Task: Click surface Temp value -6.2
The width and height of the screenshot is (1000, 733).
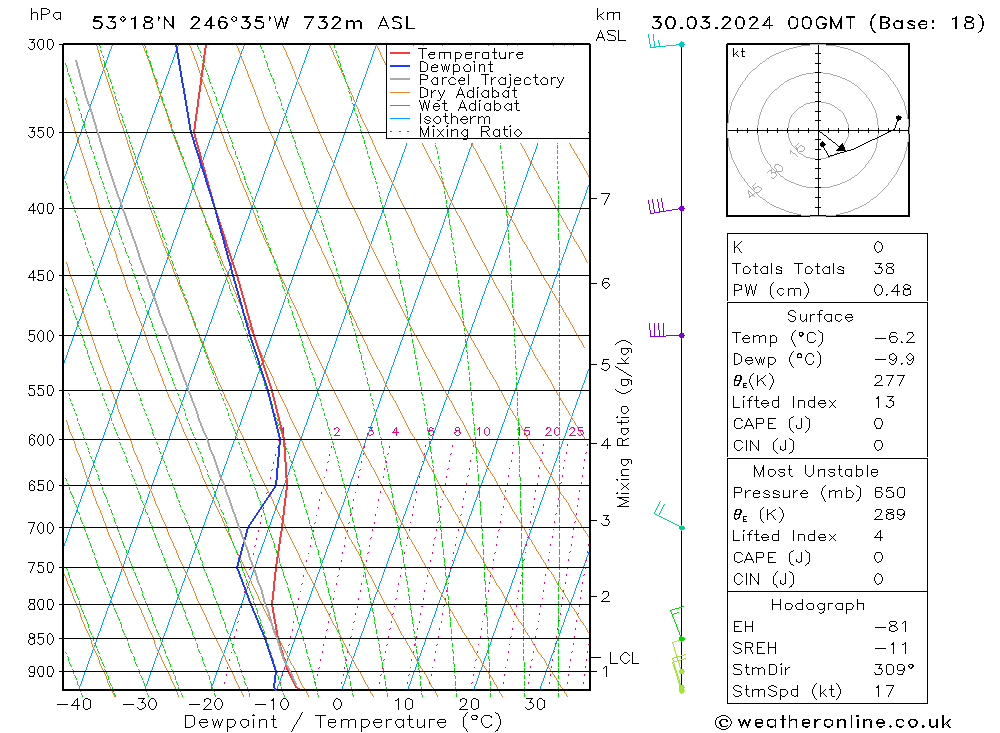Action: point(895,337)
